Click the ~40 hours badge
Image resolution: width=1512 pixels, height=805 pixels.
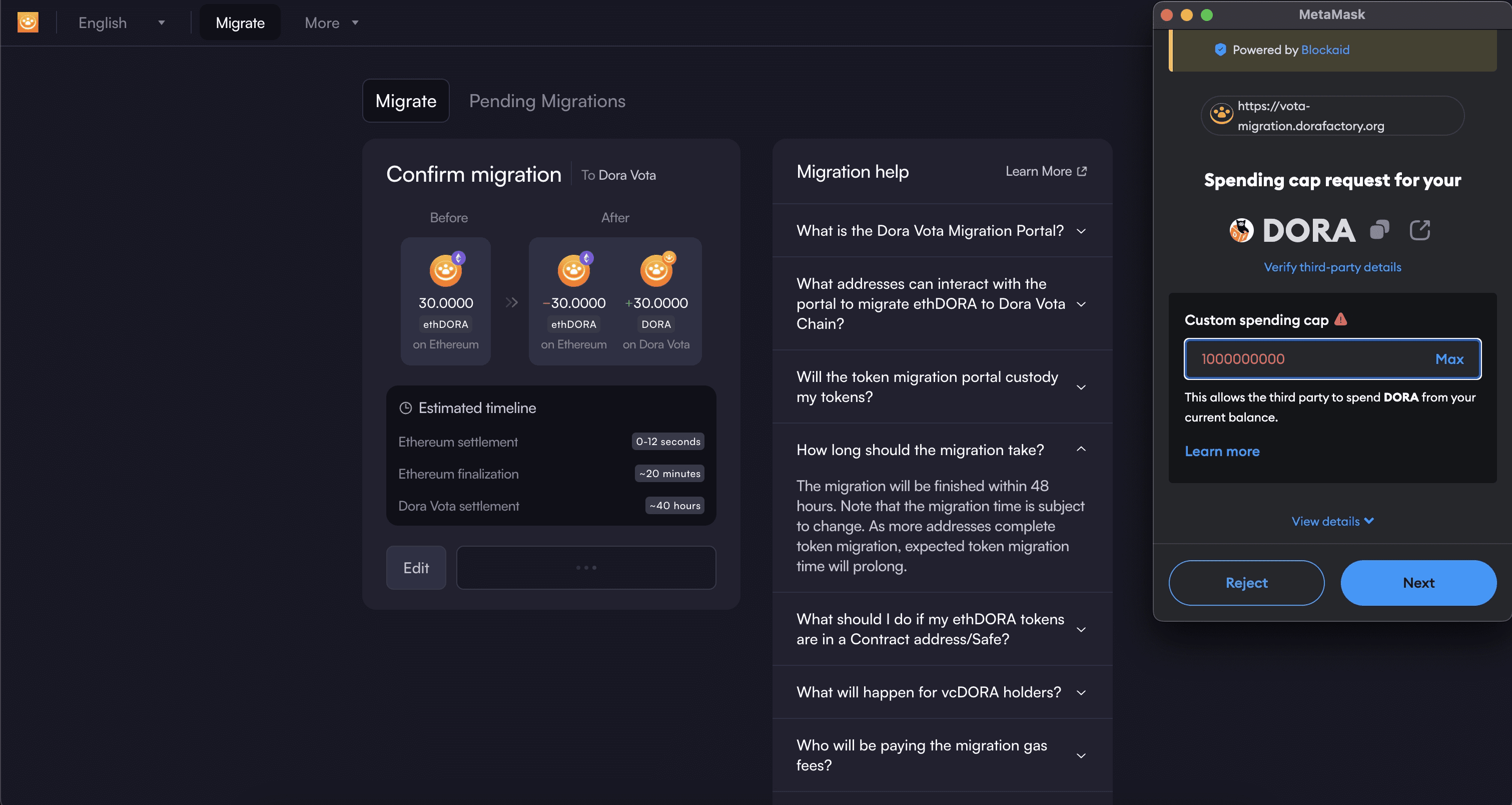pyautogui.click(x=675, y=506)
